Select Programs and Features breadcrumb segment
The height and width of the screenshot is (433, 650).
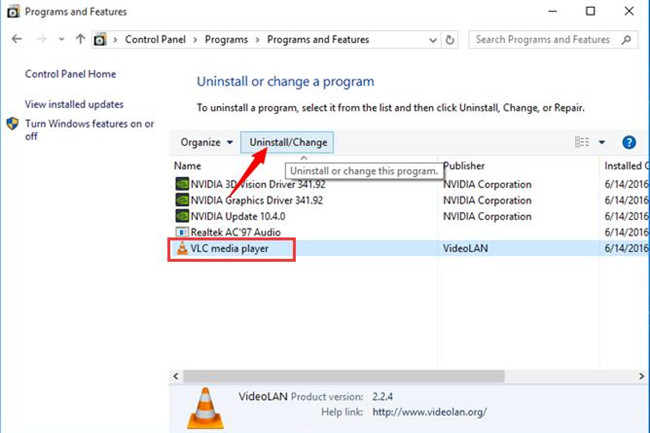pos(318,40)
